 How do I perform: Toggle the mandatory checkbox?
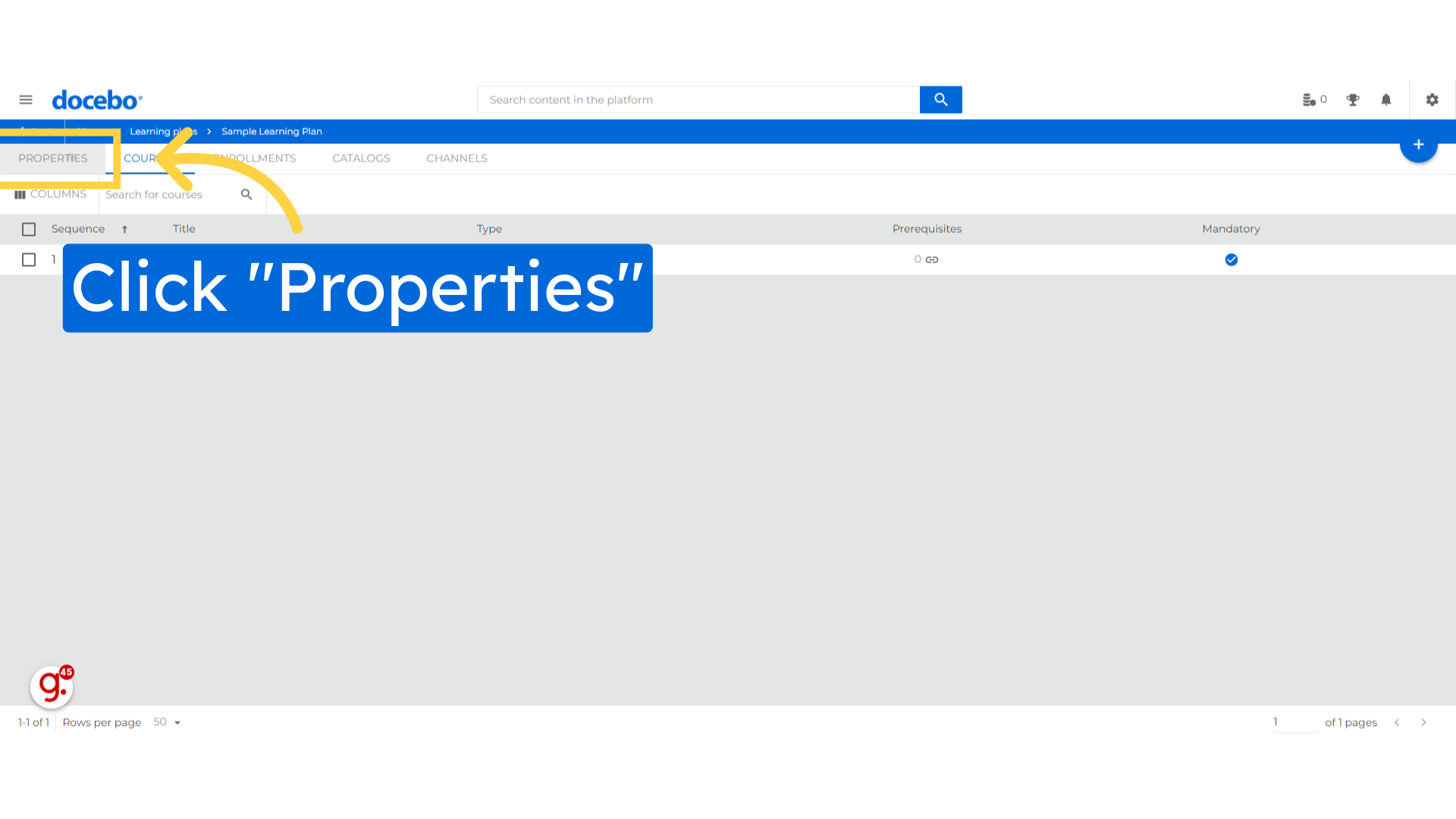click(1232, 259)
